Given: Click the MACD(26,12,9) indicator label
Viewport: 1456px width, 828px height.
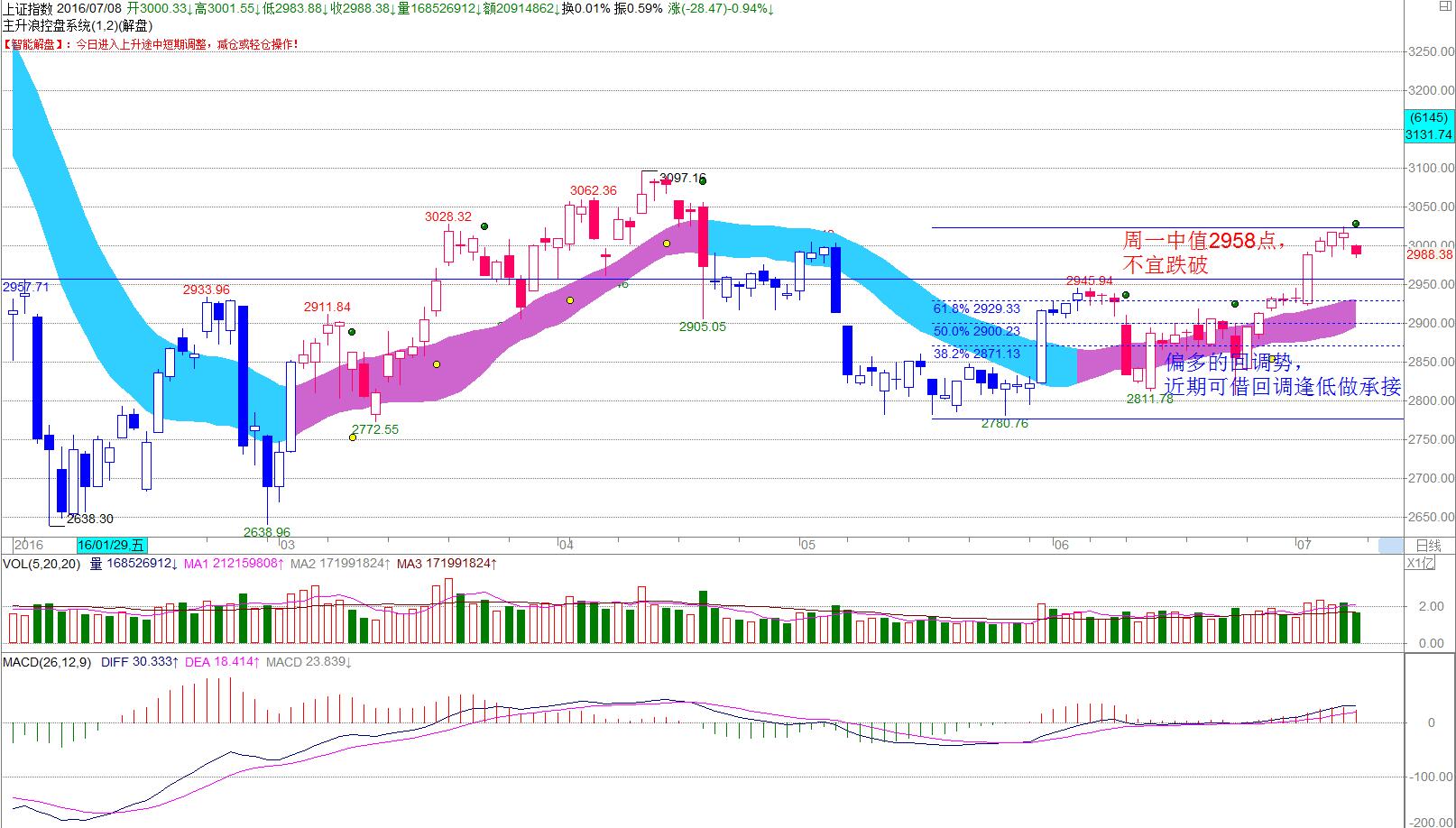Looking at the screenshot, I should coord(47,663).
